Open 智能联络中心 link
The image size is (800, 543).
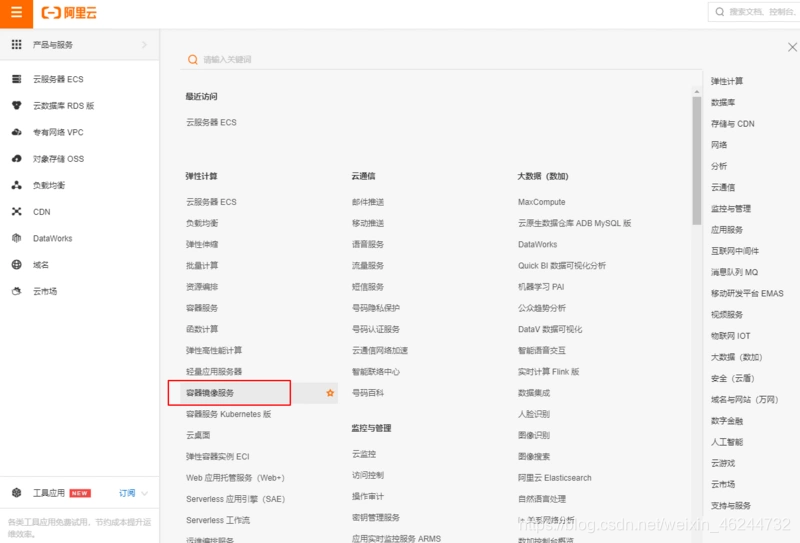(376, 372)
